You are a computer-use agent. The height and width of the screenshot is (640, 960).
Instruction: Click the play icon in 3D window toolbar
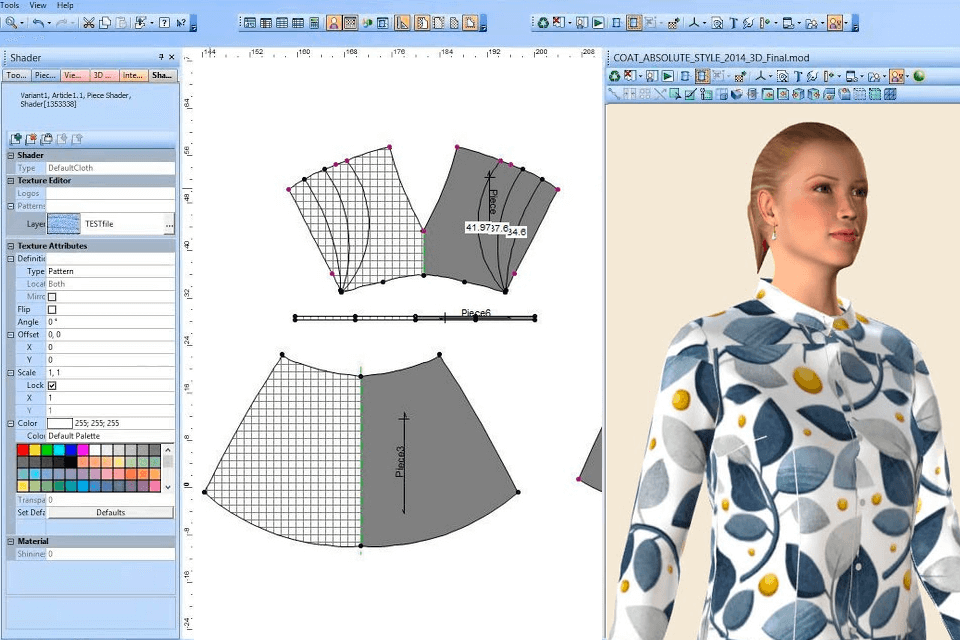click(x=667, y=76)
